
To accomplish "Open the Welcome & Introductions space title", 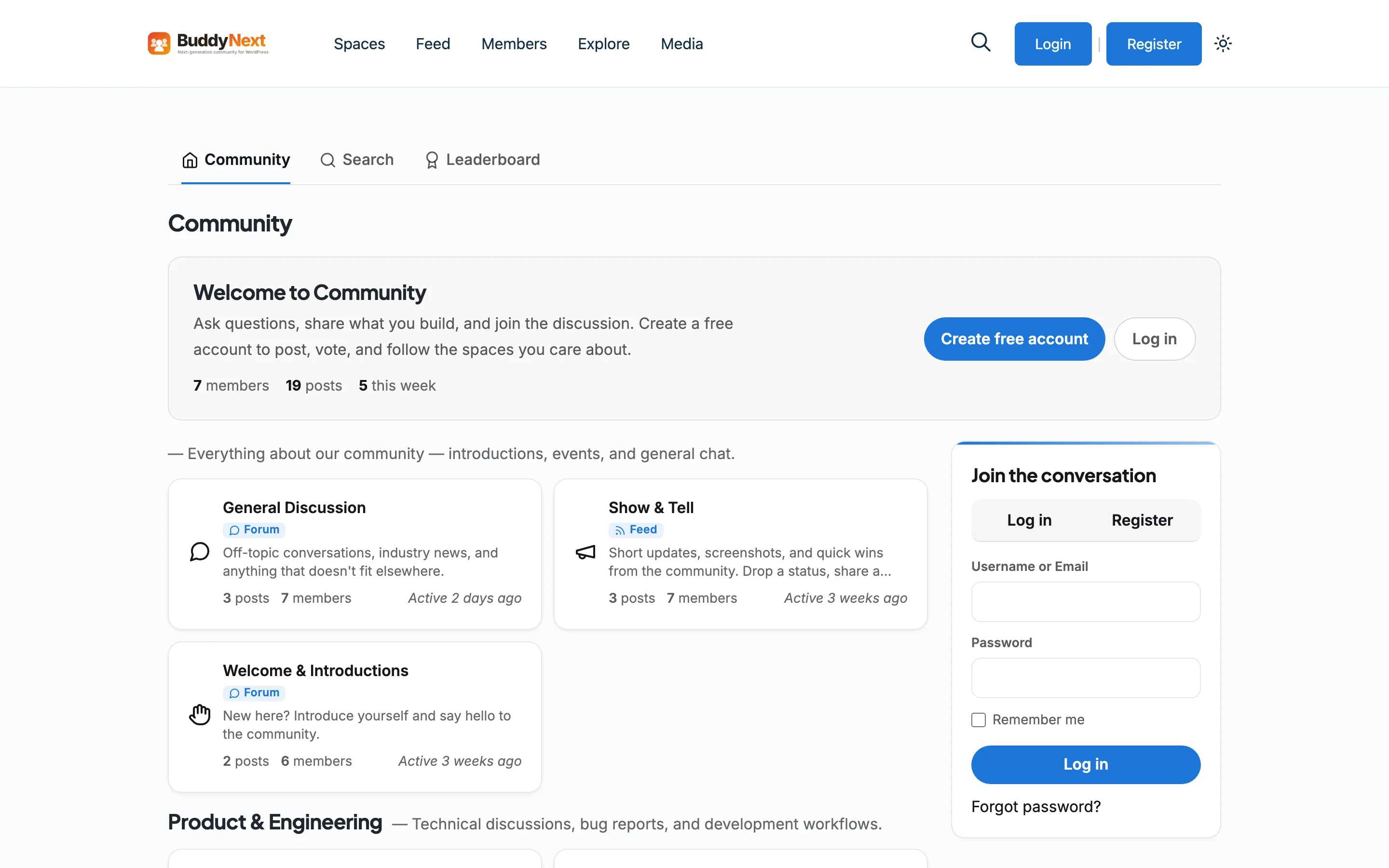I will point(316,670).
